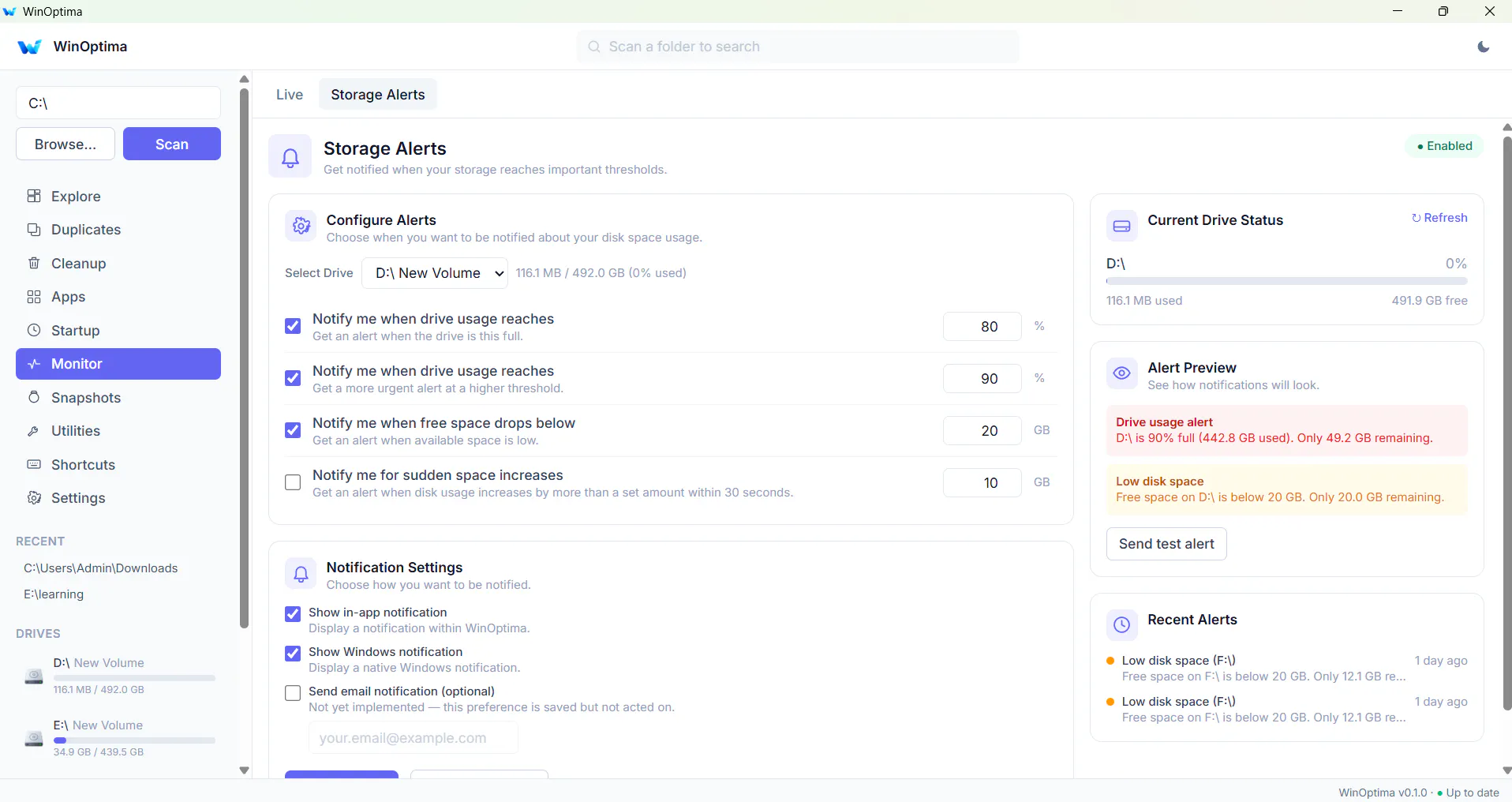Click the Current Drive Status drive icon
The image size is (1512, 802).
(x=1121, y=227)
